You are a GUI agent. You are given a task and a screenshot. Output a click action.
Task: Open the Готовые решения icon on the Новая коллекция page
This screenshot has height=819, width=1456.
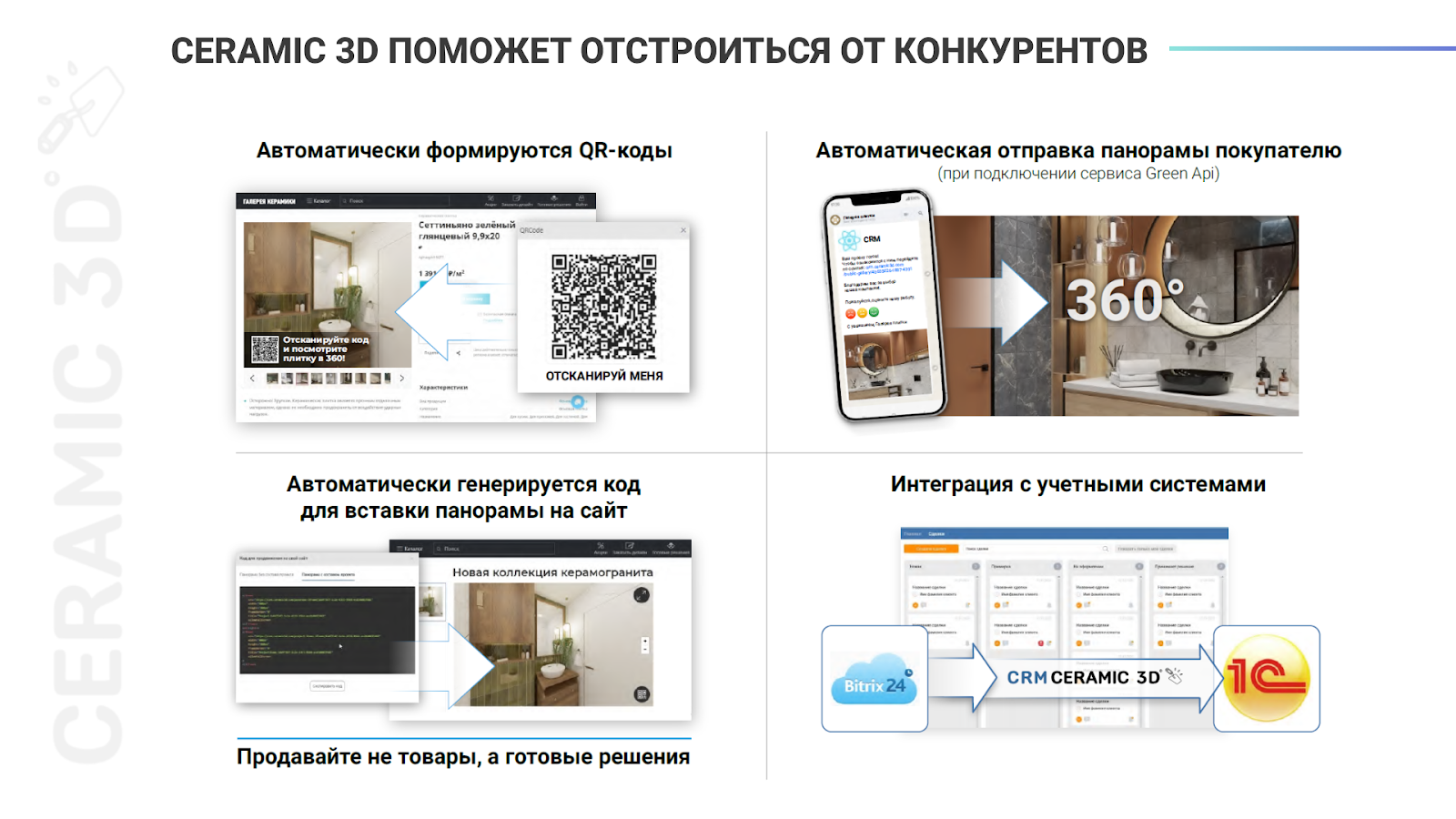pyautogui.click(x=671, y=548)
